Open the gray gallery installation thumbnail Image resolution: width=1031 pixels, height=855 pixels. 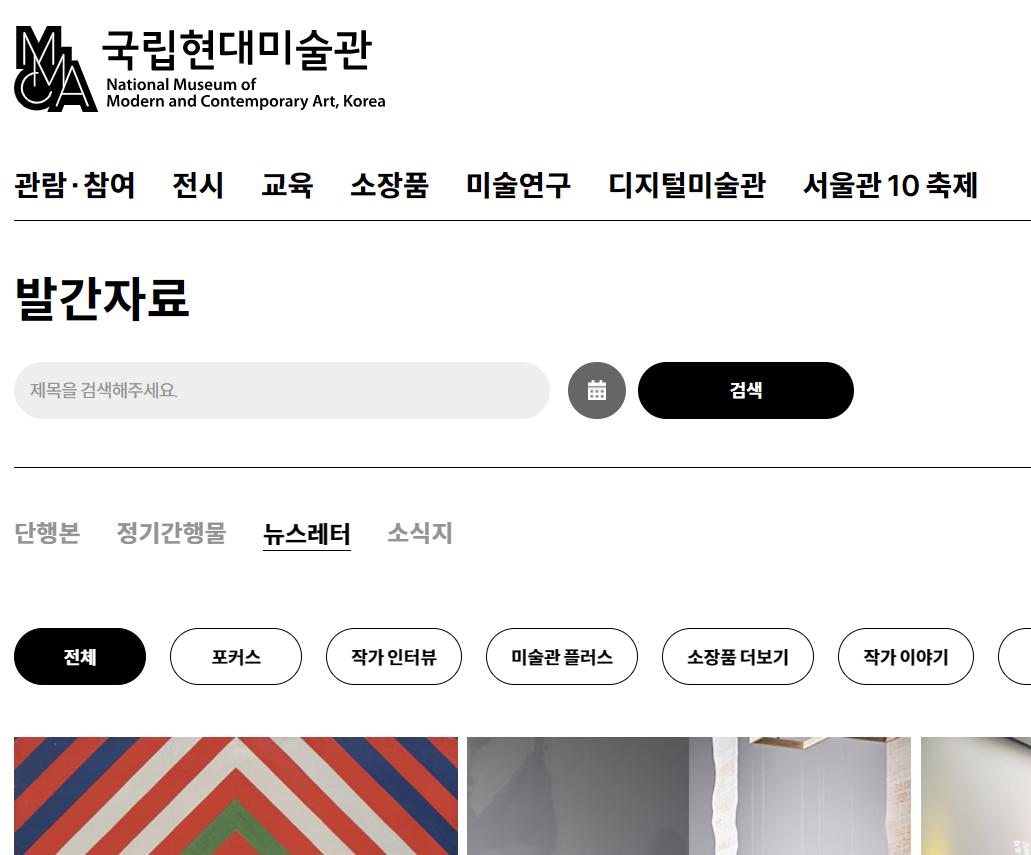tap(689, 796)
